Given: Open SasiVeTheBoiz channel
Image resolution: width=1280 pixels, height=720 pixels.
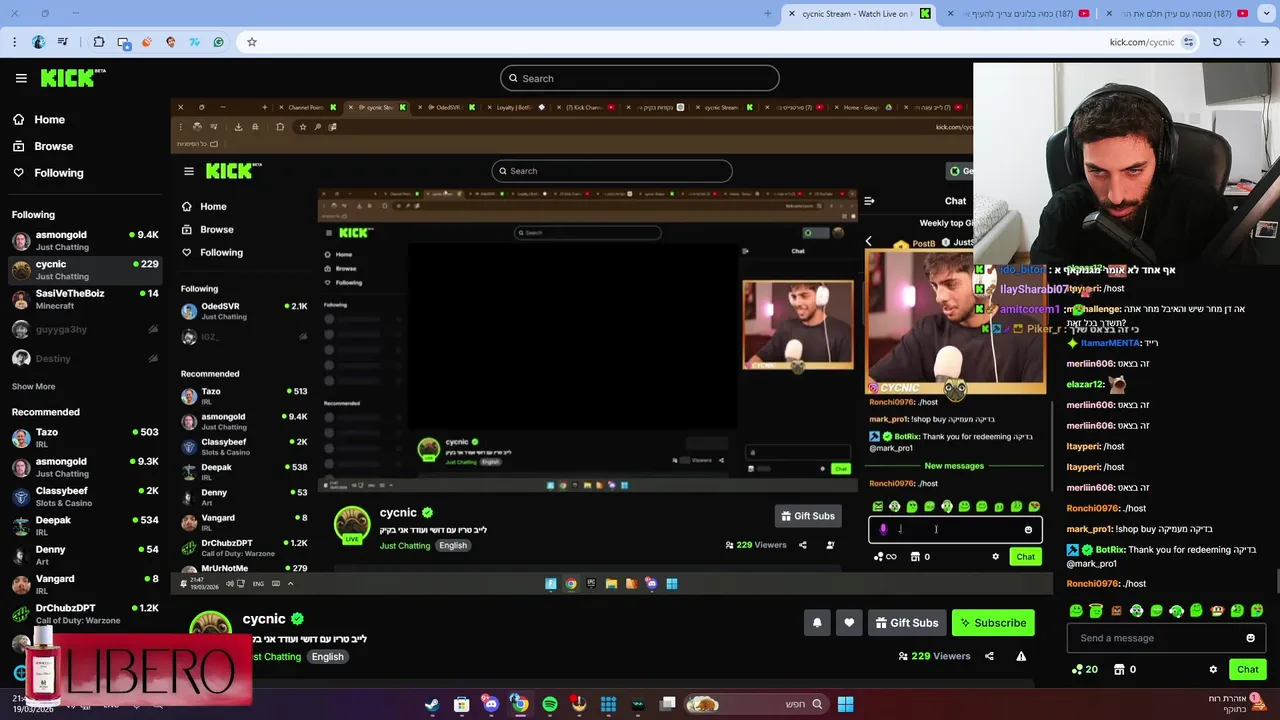Looking at the screenshot, I should [85, 299].
